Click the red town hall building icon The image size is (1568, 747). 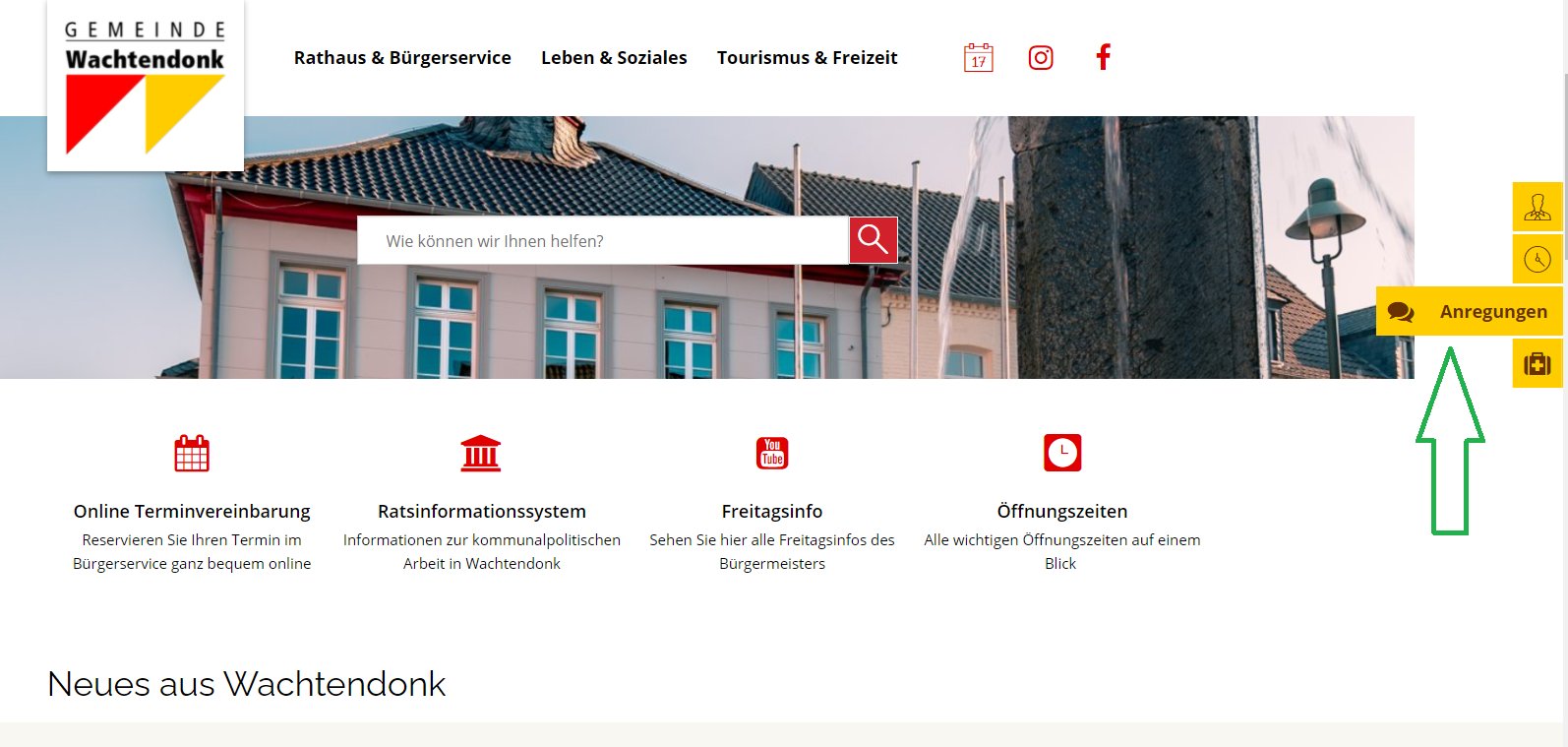(481, 453)
